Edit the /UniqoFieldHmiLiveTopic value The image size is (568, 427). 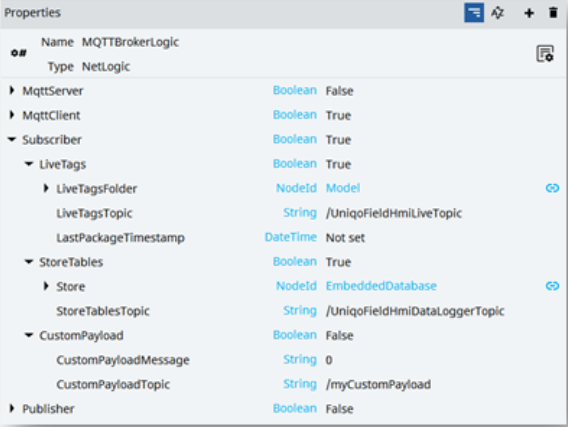point(394,213)
